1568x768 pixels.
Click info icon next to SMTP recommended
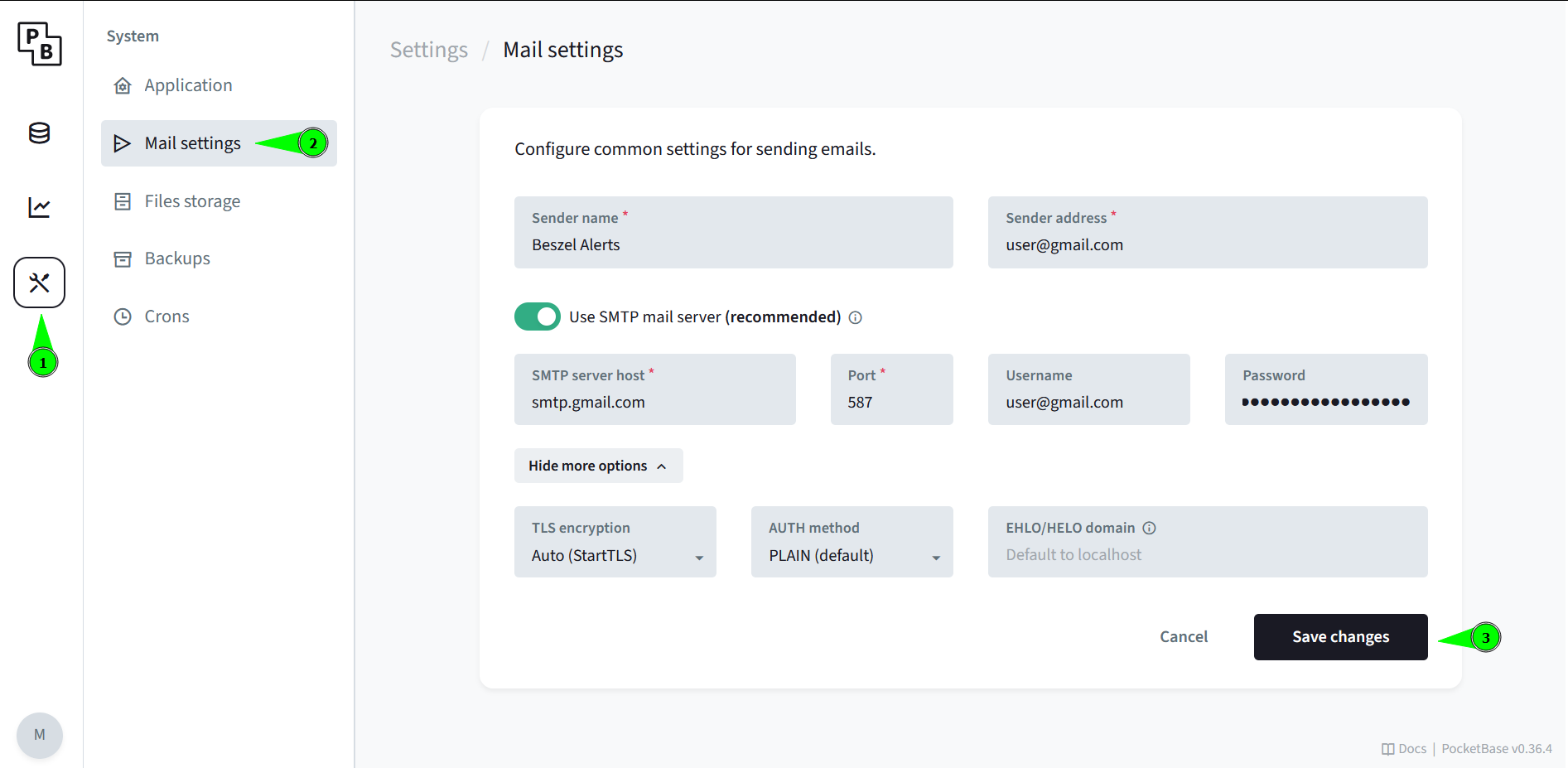(856, 317)
